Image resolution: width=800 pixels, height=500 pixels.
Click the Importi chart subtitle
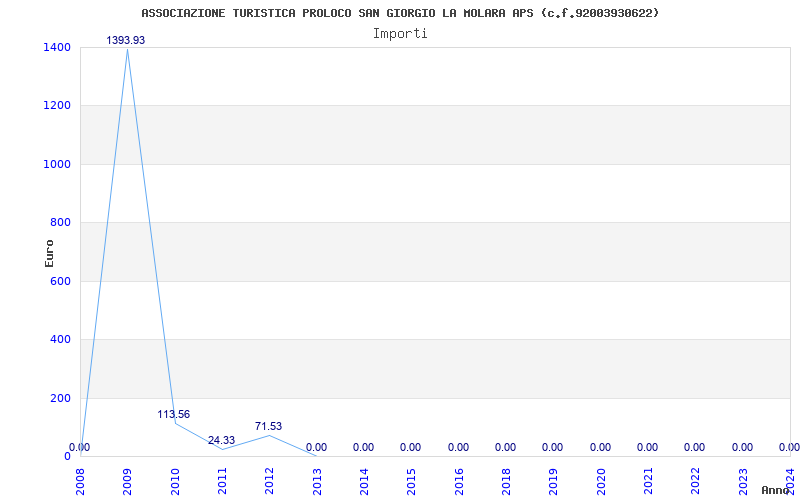click(x=400, y=34)
